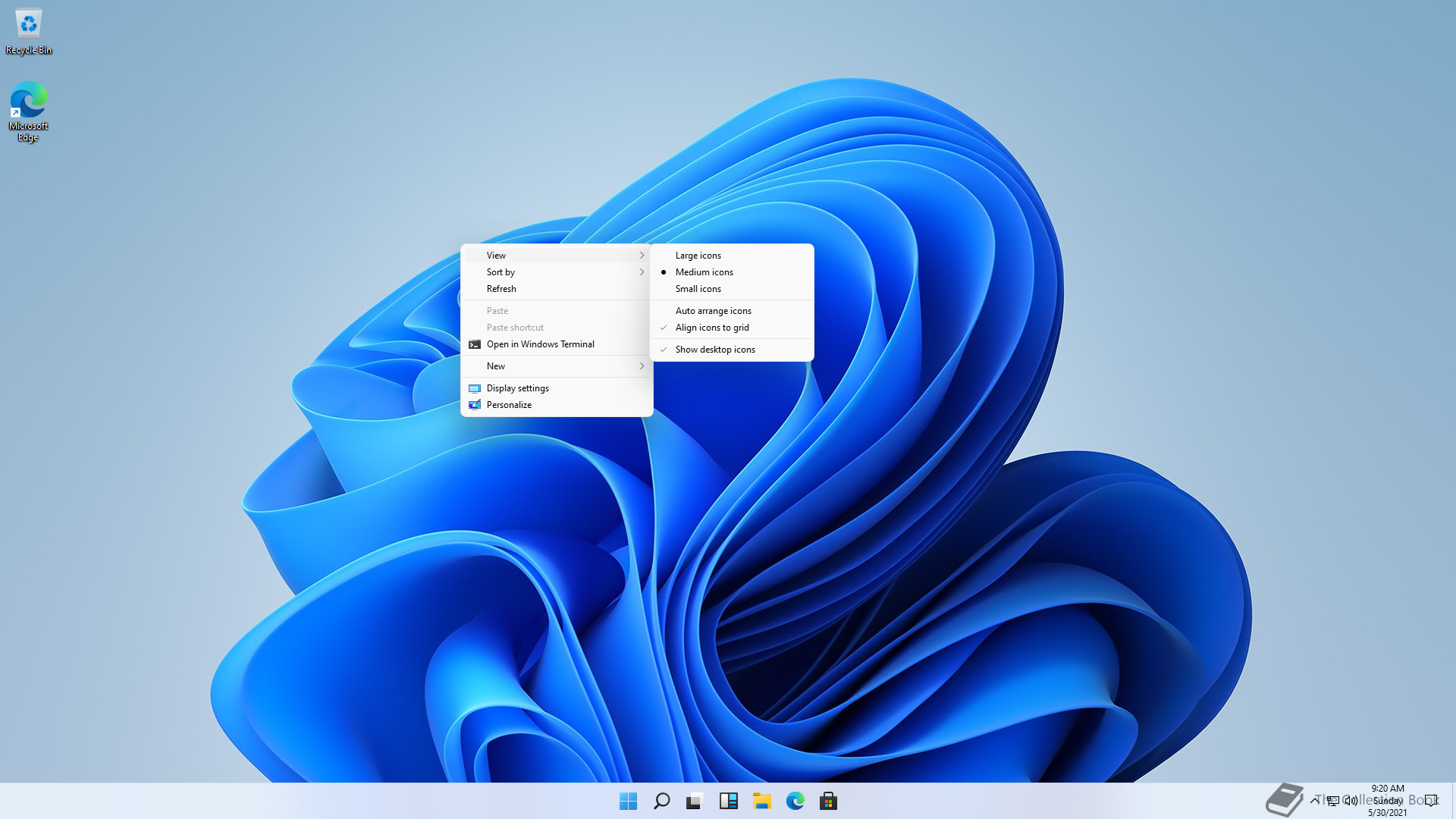Choose Open in Windows Terminal
The image size is (1456, 819).
(x=557, y=344)
